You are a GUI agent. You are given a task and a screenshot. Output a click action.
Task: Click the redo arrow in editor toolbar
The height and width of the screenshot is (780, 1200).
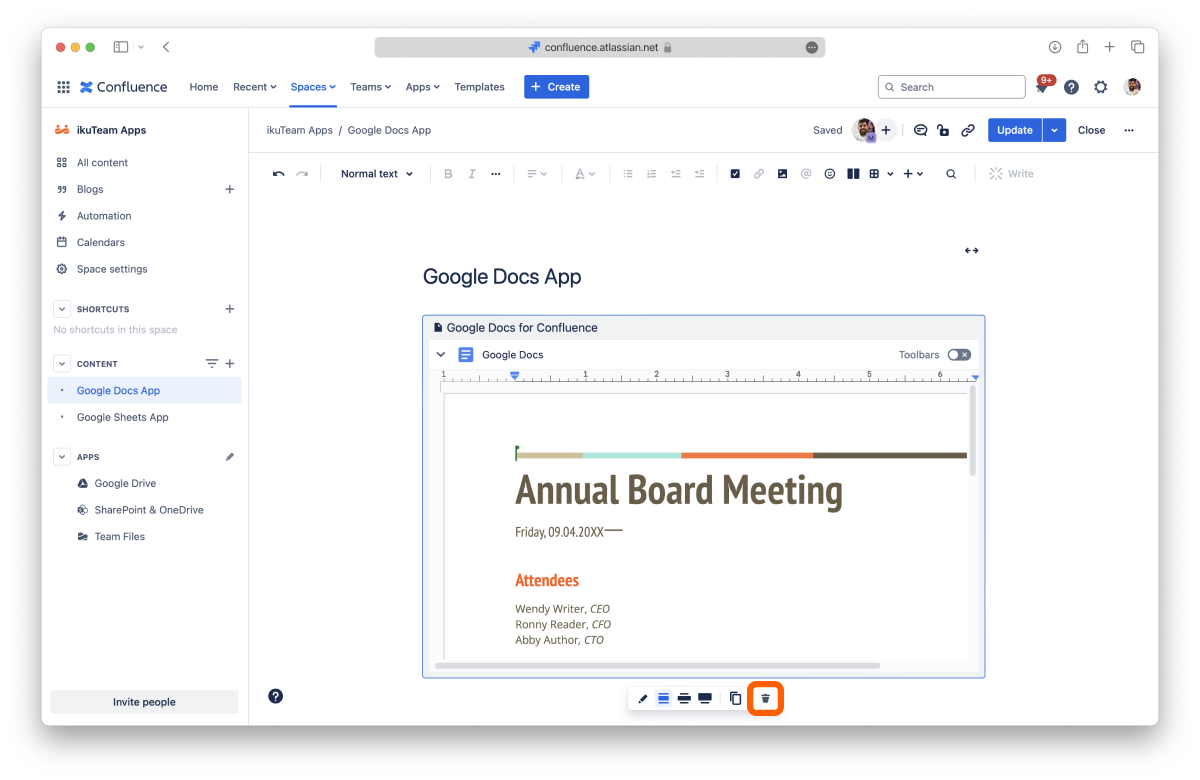[x=302, y=174]
